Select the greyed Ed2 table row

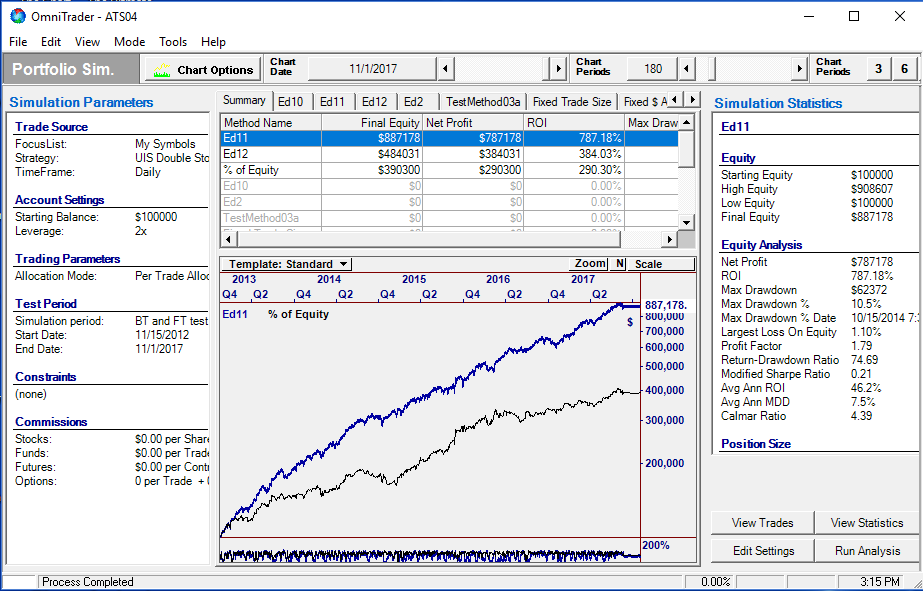click(x=449, y=202)
